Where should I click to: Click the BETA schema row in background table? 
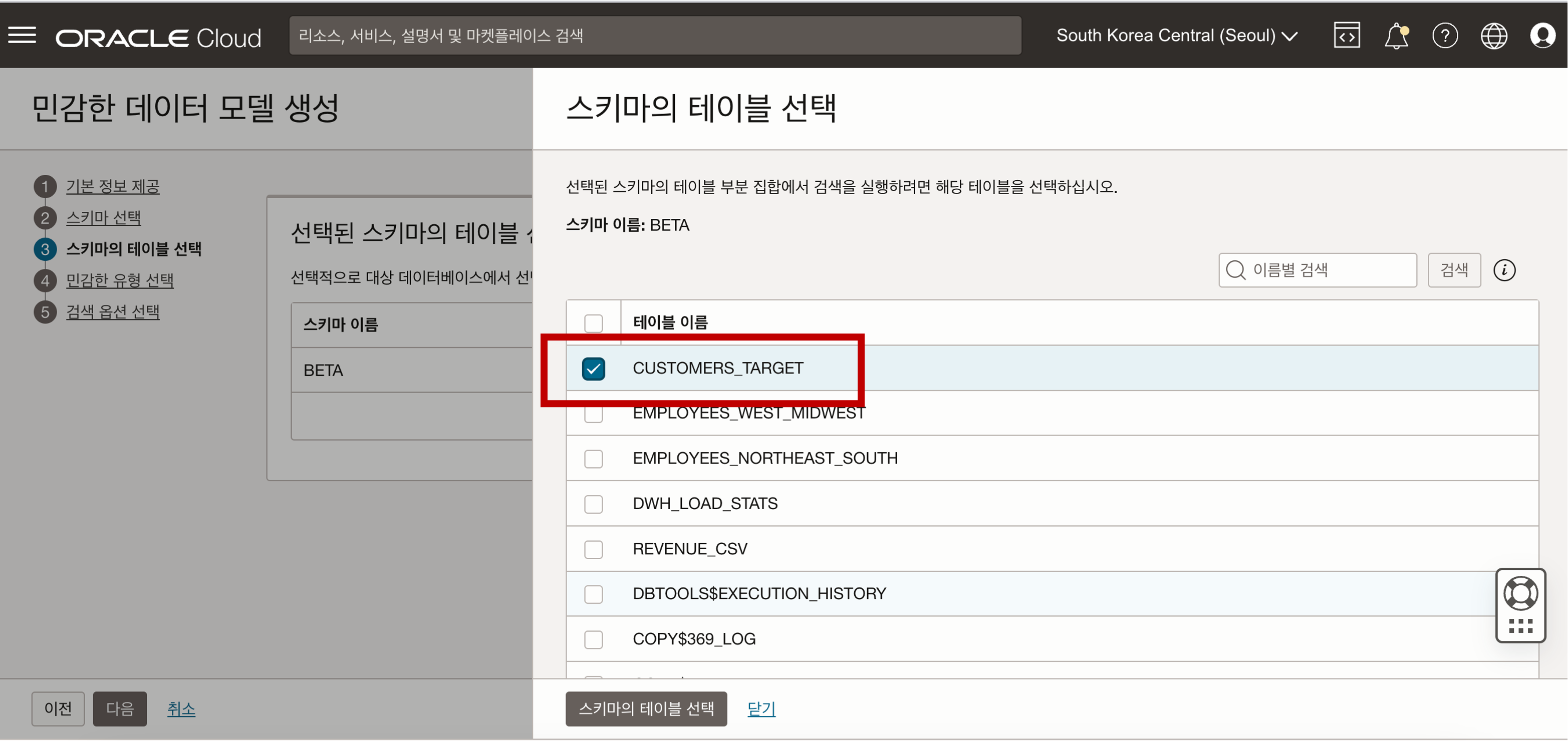point(412,371)
